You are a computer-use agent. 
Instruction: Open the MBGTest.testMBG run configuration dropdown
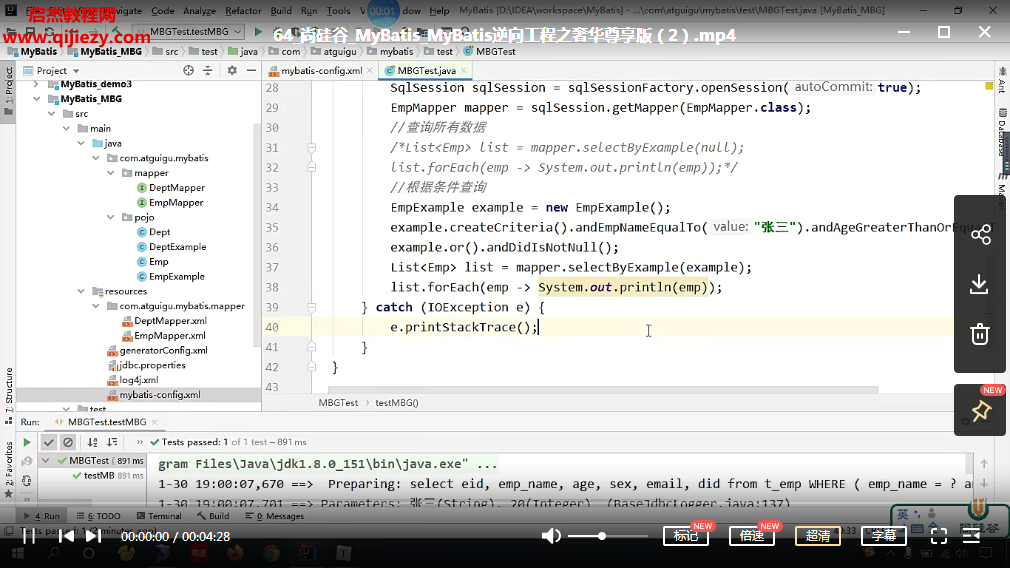pyautogui.click(x=188, y=31)
